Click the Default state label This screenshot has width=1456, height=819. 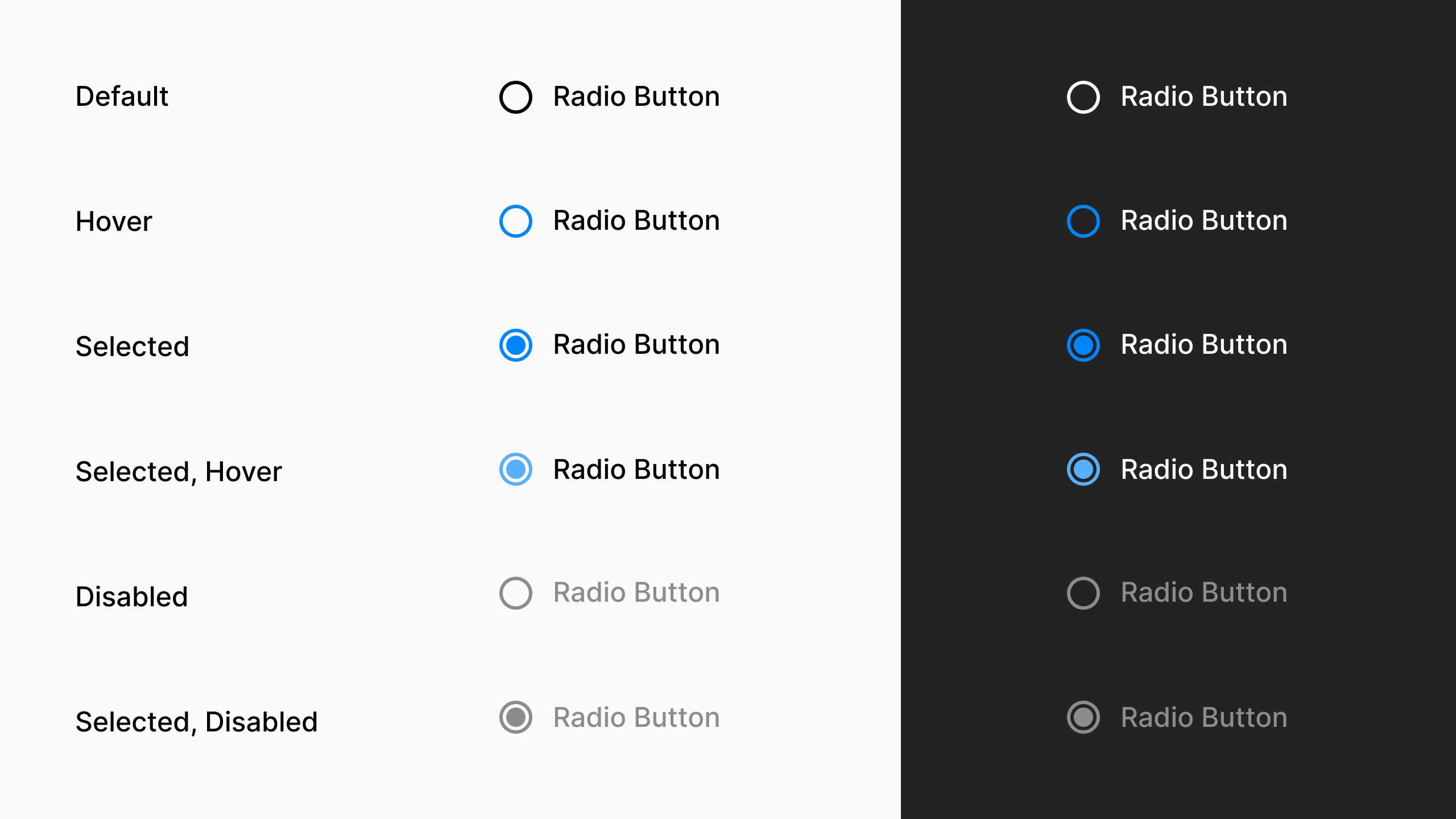pos(122,96)
